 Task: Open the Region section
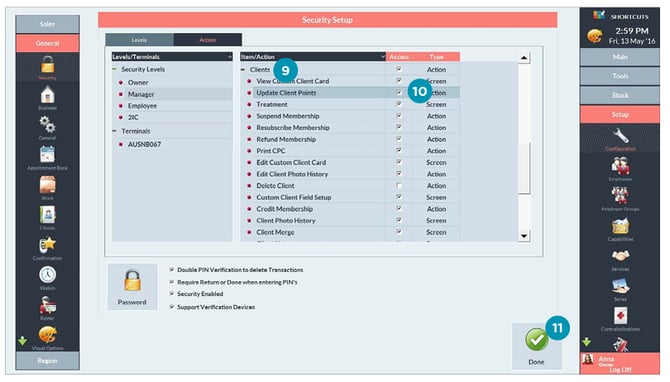[x=47, y=361]
